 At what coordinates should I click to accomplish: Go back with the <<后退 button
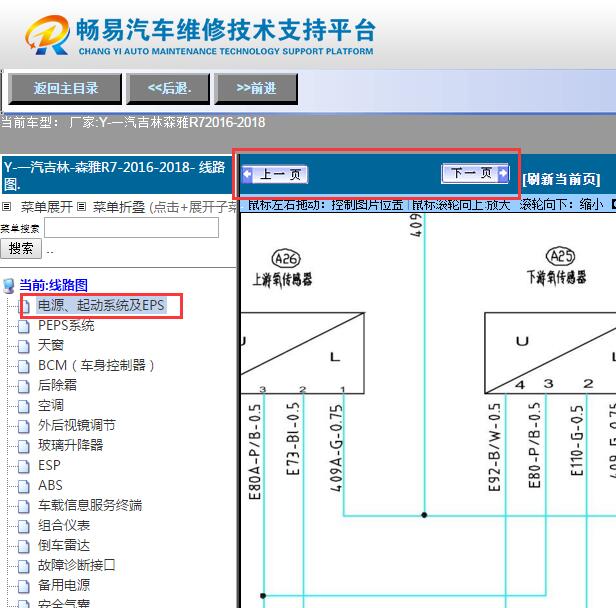pos(168,88)
